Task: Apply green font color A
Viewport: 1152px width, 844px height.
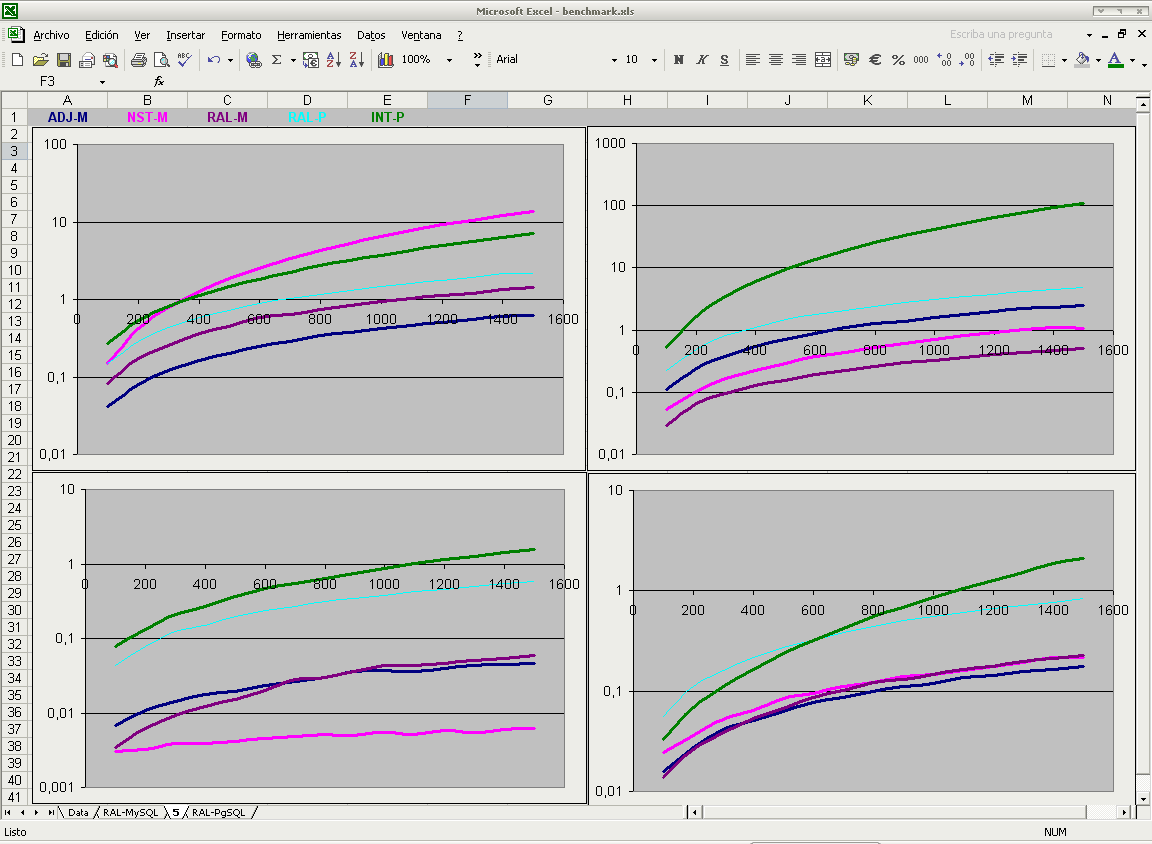Action: pyautogui.click(x=1115, y=59)
